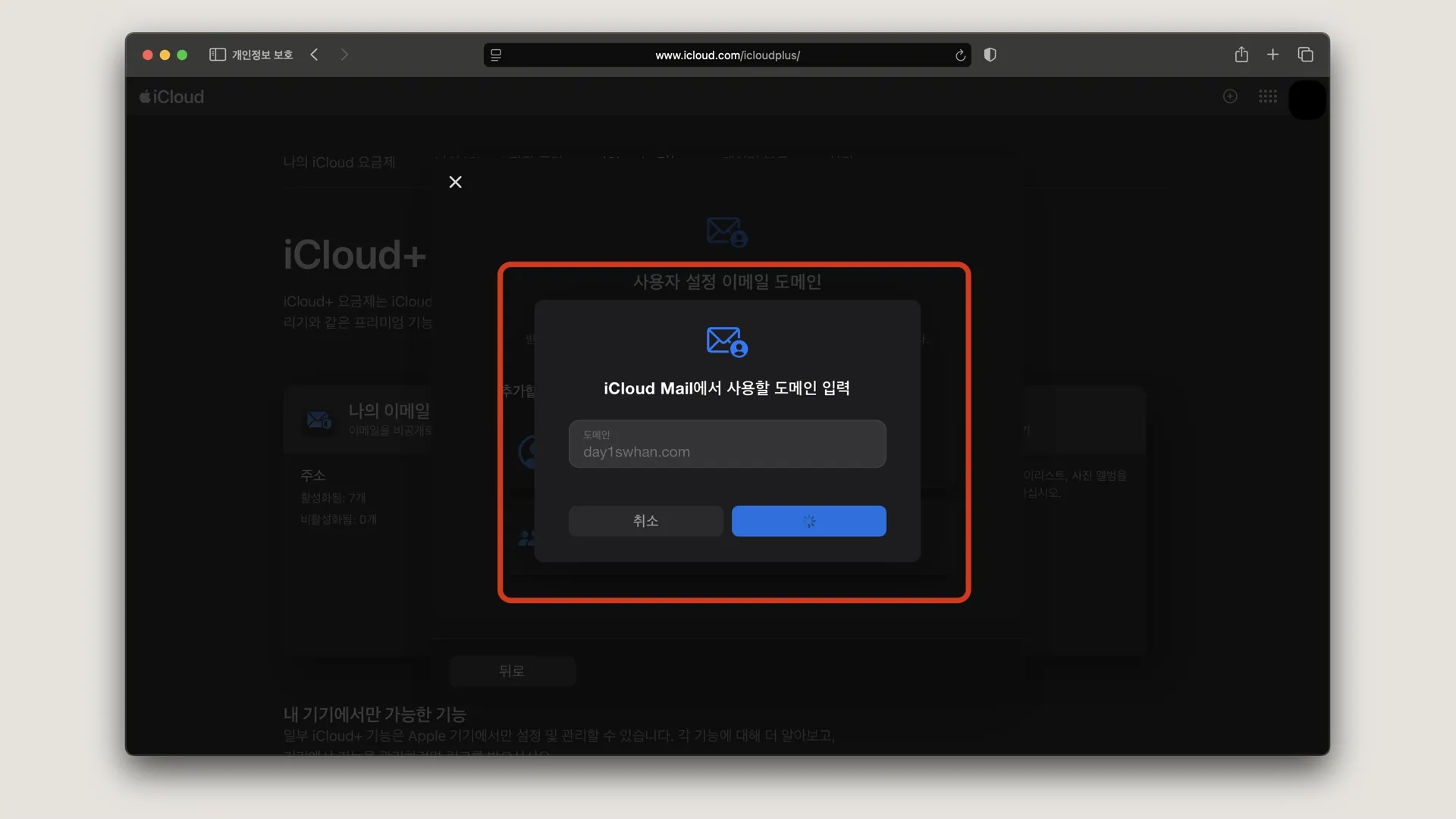Show tab overview icon in Safari

1305,55
